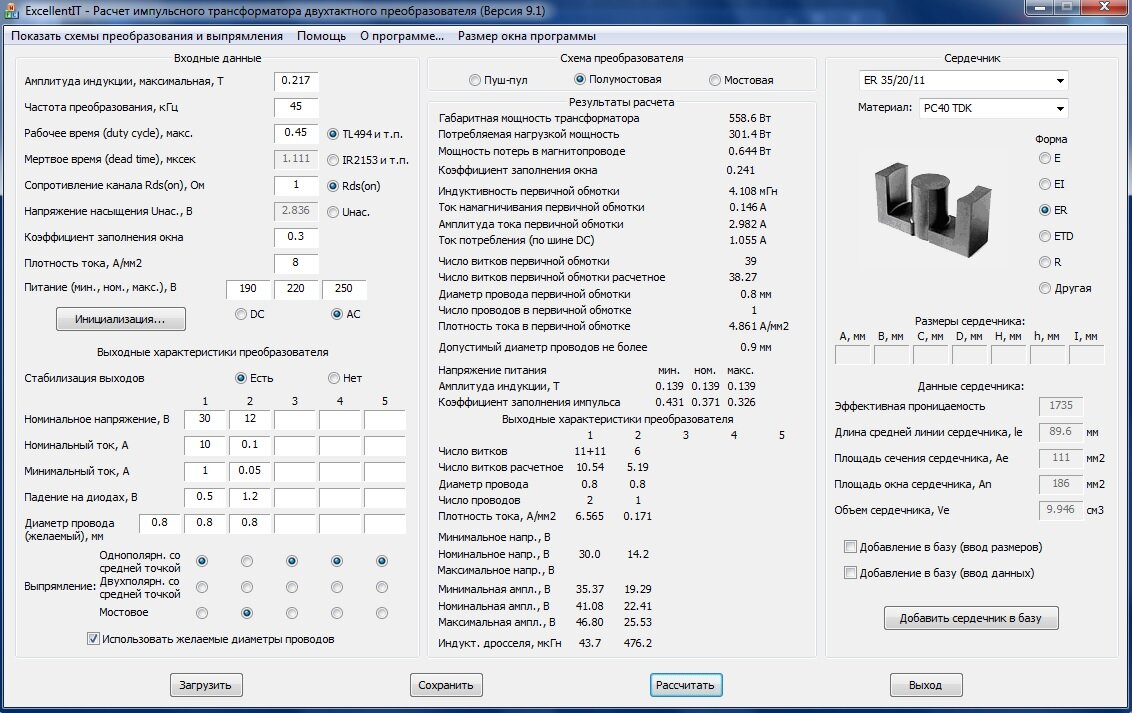
Task: Switch the power supply type to DC
Action: pos(250,314)
